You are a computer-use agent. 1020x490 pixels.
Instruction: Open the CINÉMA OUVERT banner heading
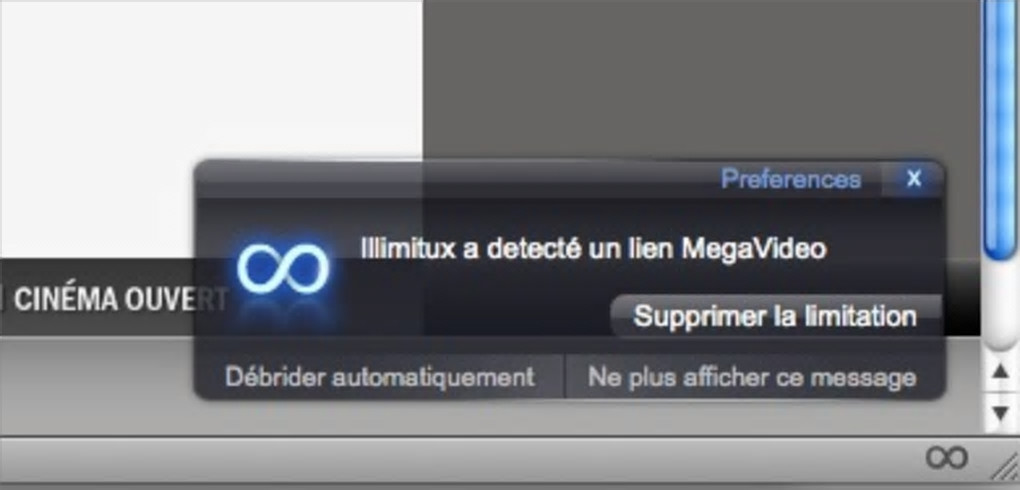[x=120, y=299]
